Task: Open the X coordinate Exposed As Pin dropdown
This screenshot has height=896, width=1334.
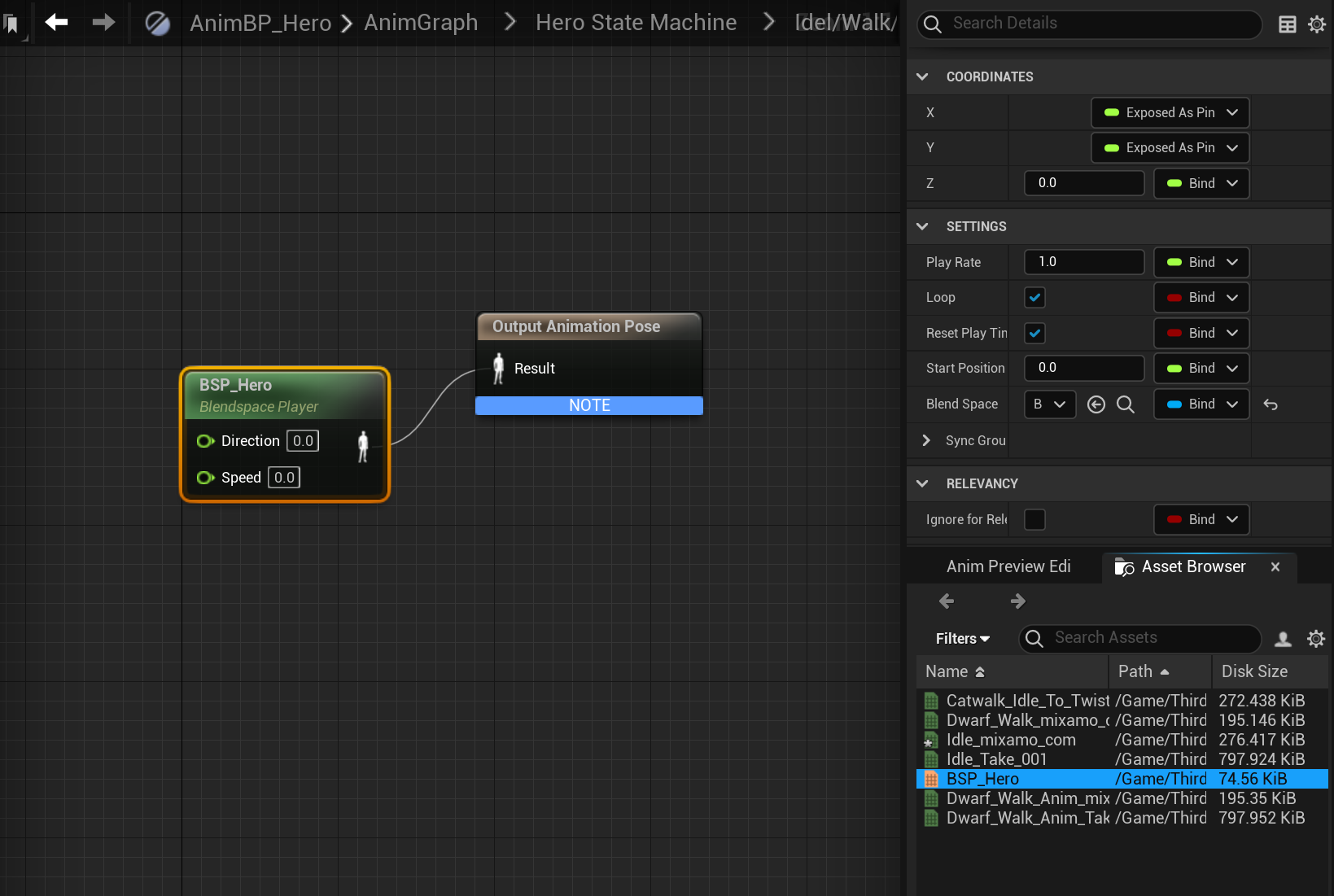Action: tap(1170, 112)
